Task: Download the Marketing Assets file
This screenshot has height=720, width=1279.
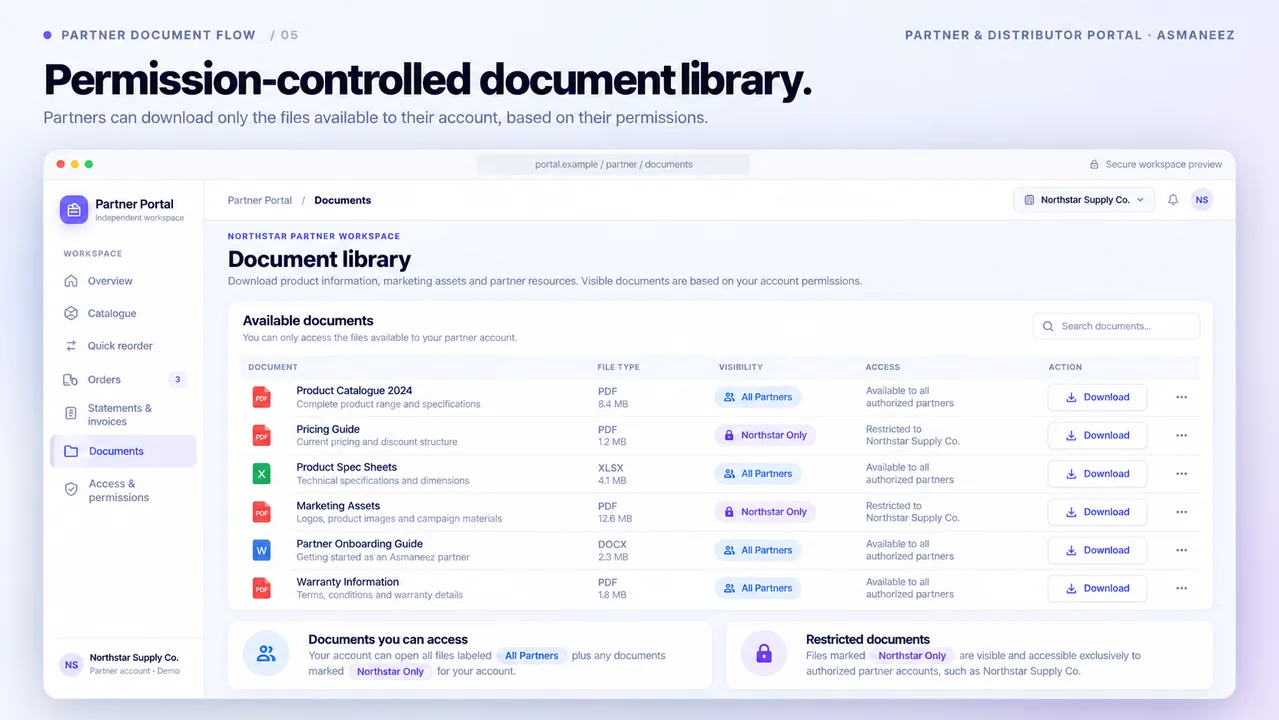Action: [1097, 512]
